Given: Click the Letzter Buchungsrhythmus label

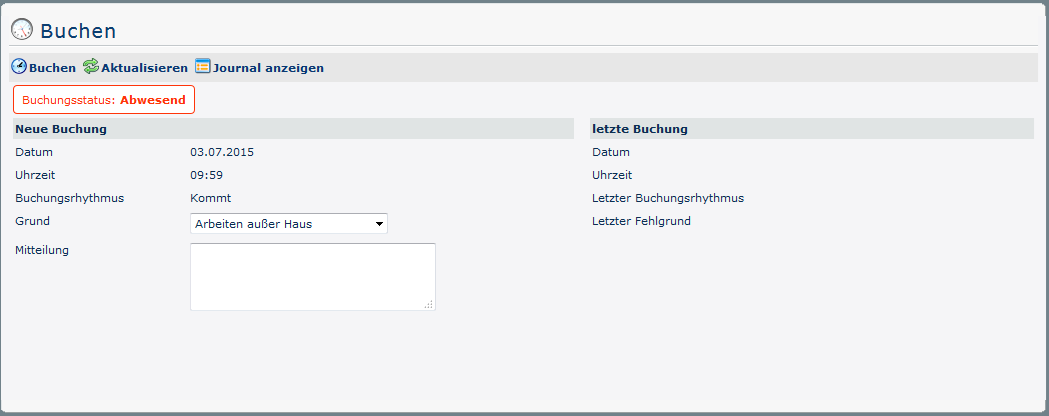Looking at the screenshot, I should click(667, 198).
